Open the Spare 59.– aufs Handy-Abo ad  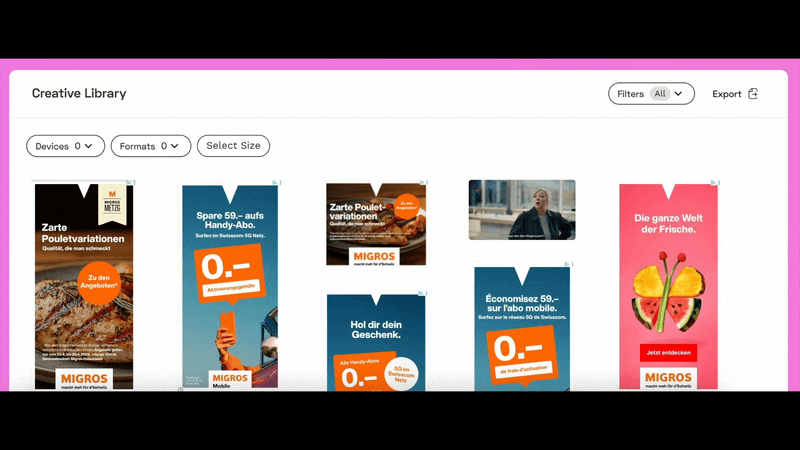coord(230,286)
